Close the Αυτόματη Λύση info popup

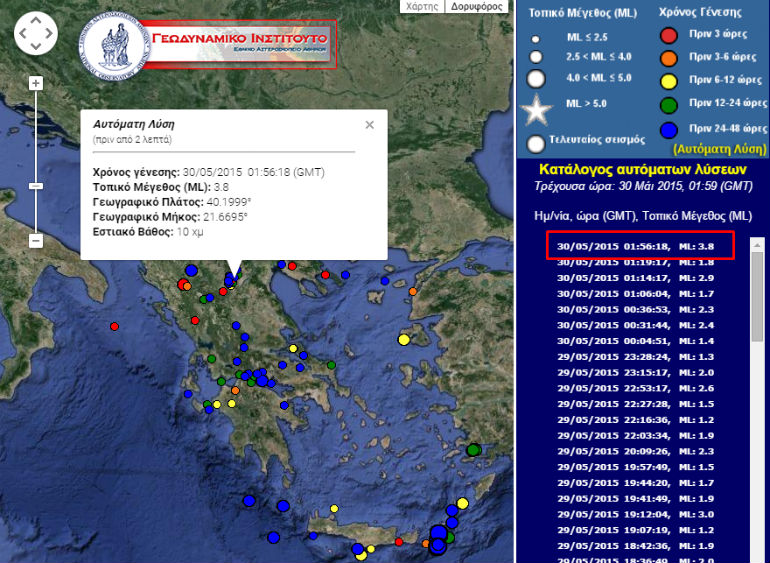[369, 125]
